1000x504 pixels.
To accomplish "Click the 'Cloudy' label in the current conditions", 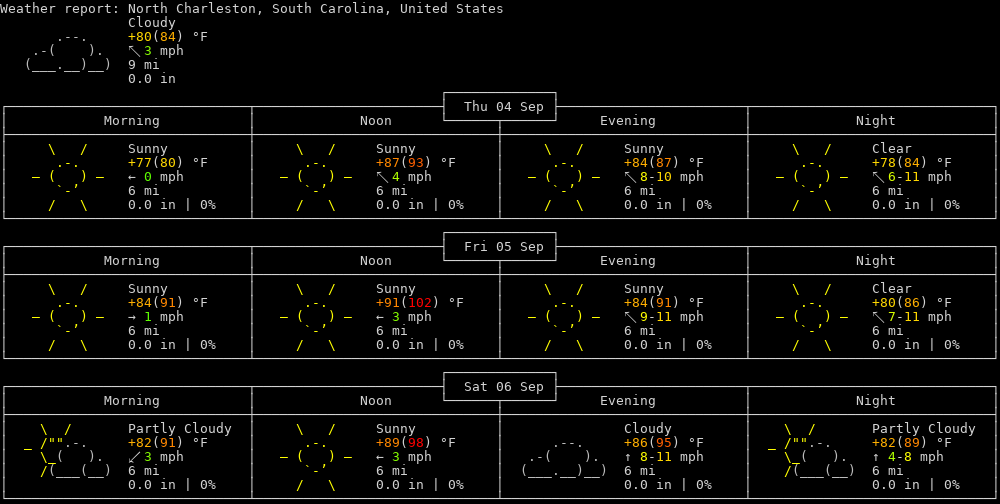I will (152, 22).
